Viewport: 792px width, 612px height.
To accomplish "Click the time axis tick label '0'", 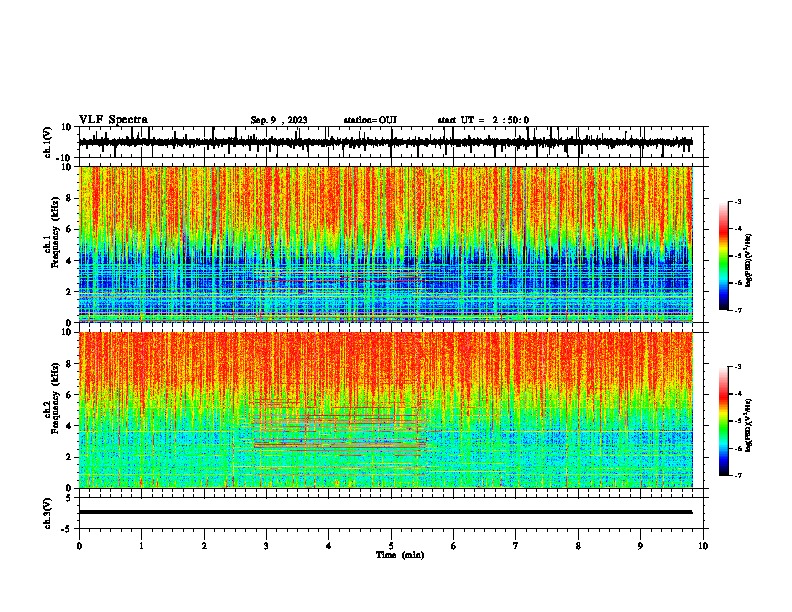I will coord(79,546).
